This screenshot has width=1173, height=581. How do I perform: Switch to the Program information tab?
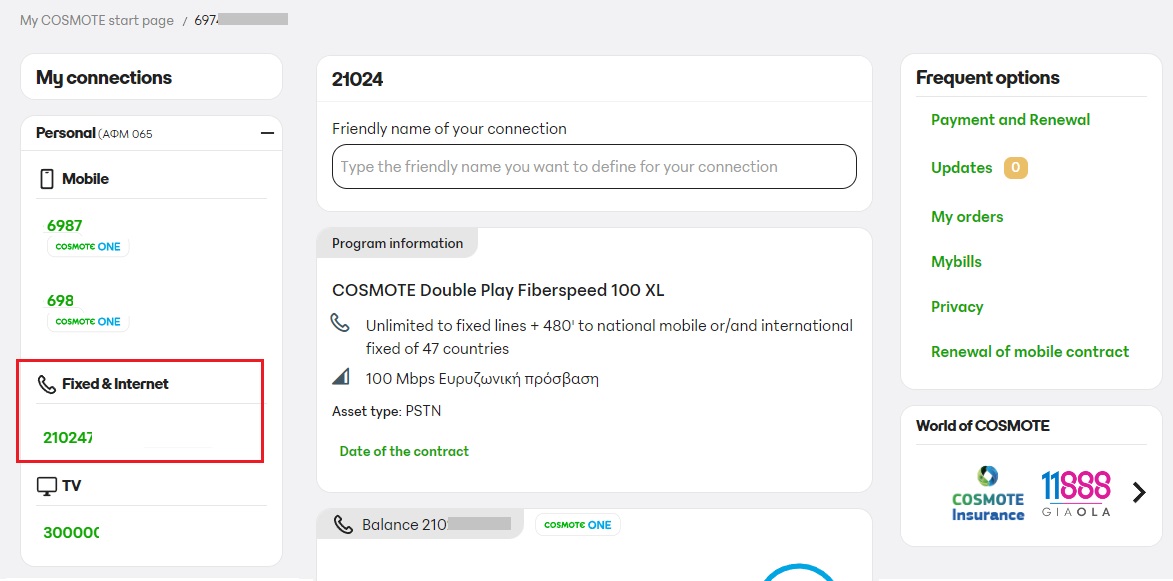pyautogui.click(x=396, y=242)
